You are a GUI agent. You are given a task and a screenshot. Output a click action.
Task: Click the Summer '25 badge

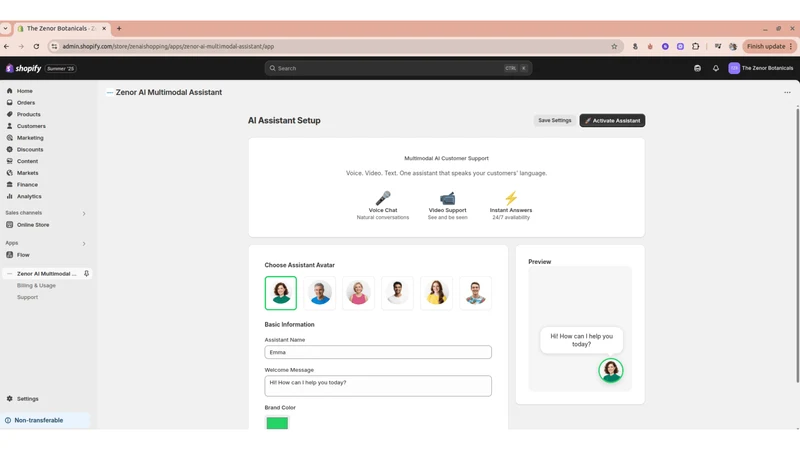(x=61, y=68)
